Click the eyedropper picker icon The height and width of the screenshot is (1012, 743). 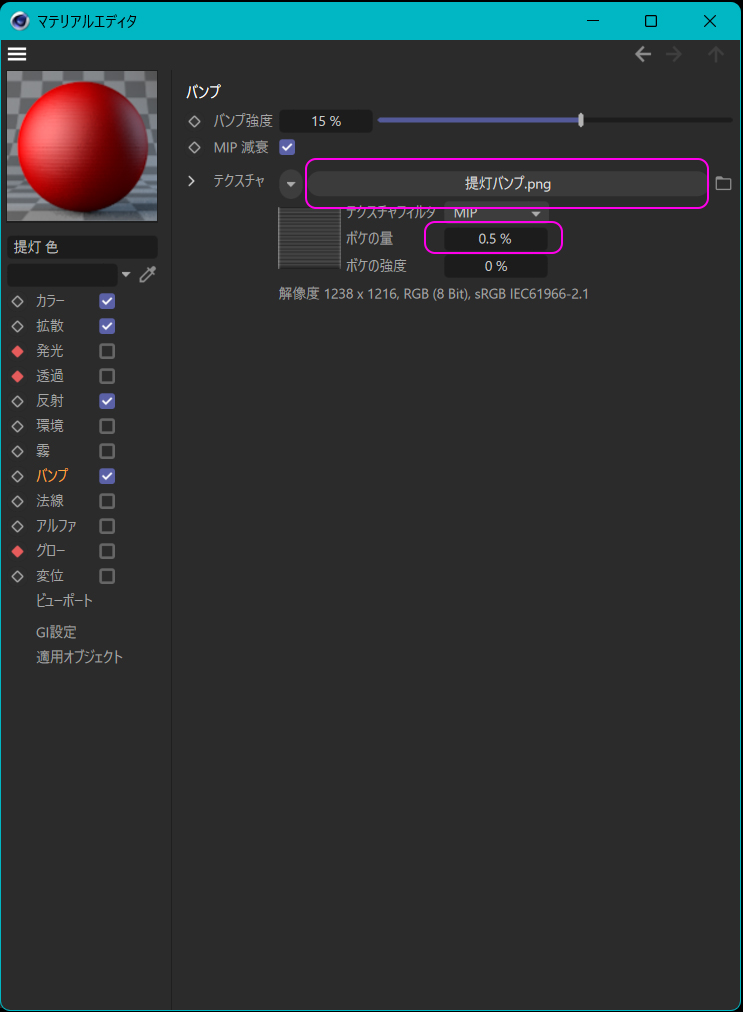pos(147,274)
